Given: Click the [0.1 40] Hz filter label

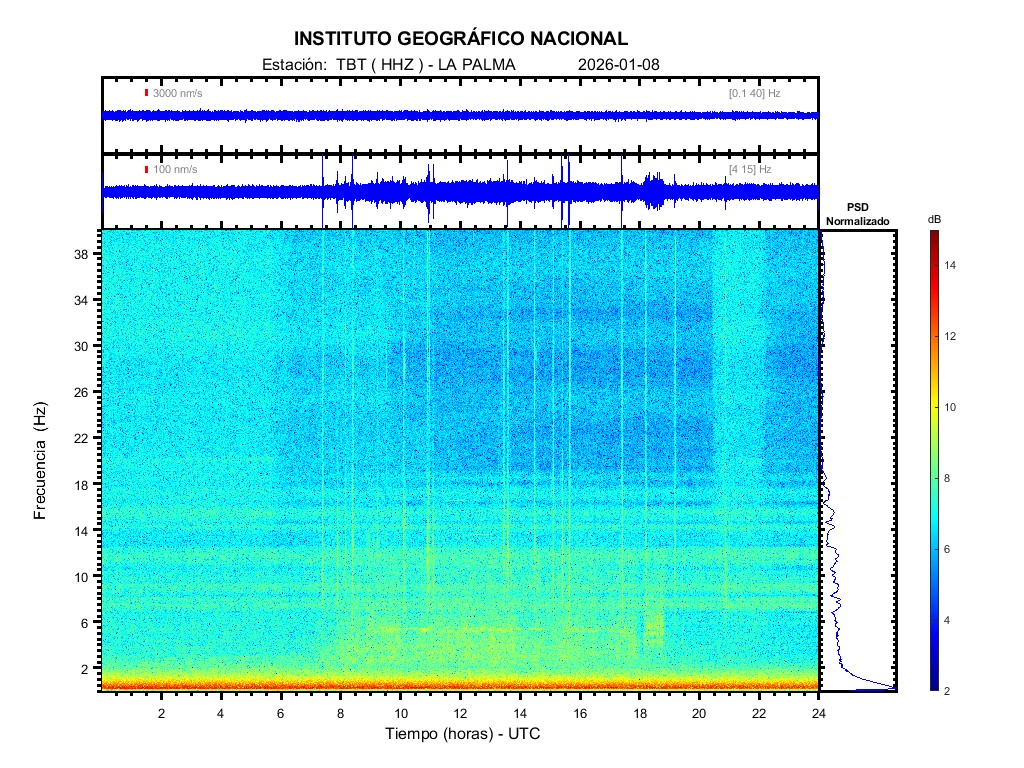Looking at the screenshot, I should [754, 93].
